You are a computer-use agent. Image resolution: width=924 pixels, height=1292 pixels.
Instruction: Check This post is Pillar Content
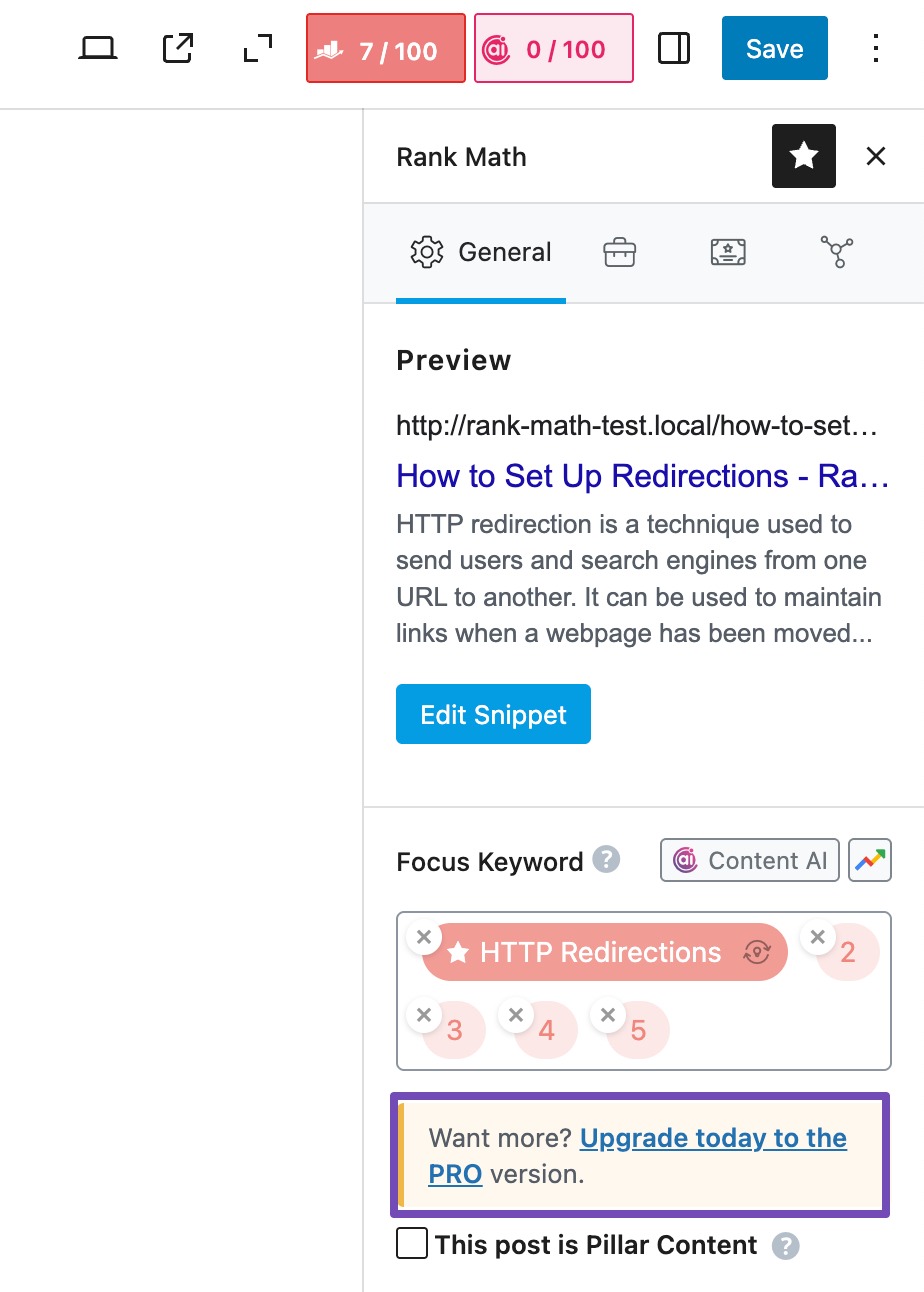point(412,1245)
